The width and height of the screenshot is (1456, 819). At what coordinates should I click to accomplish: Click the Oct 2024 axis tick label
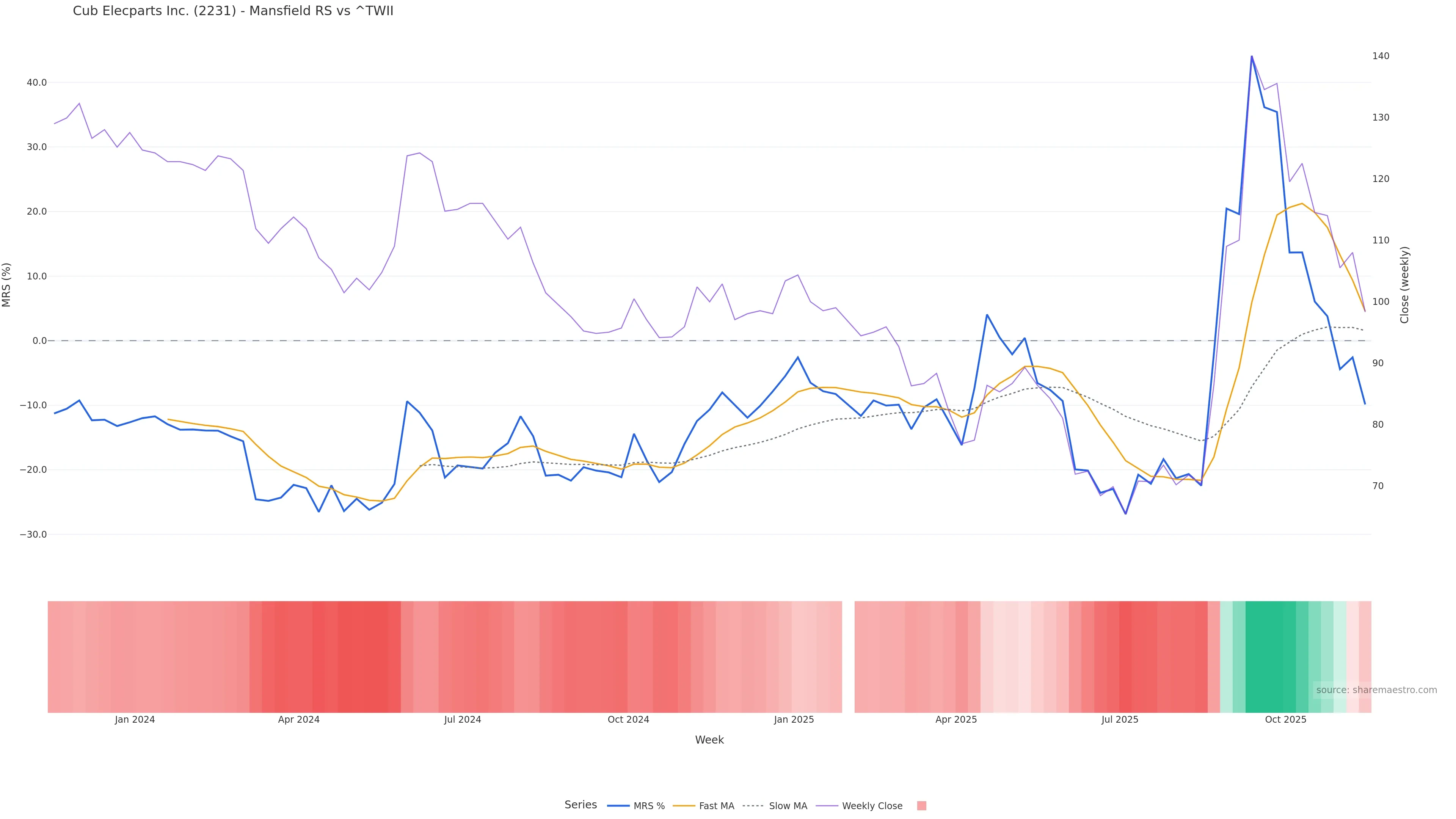pos(628,720)
